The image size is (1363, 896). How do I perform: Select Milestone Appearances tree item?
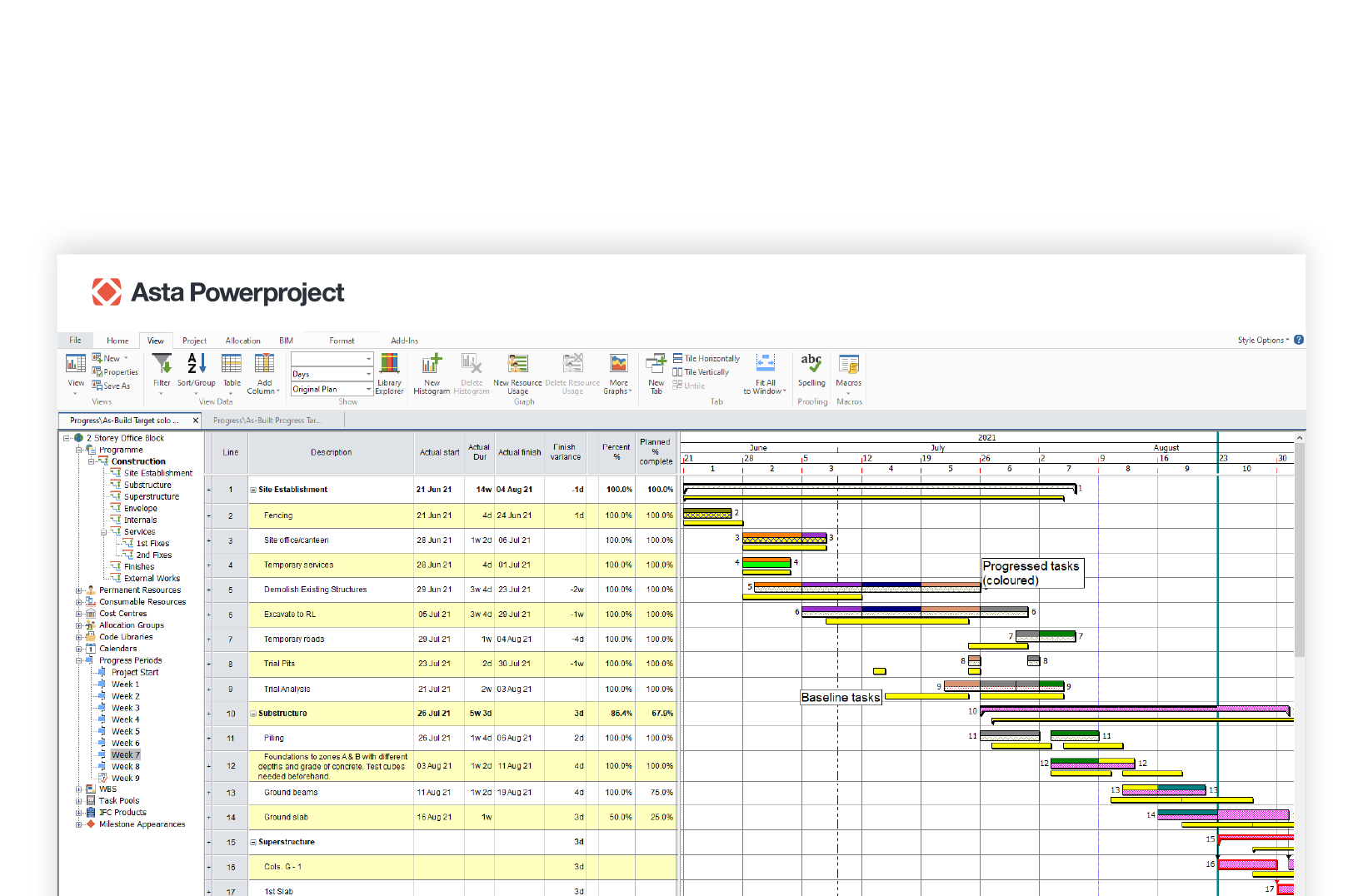[142, 824]
